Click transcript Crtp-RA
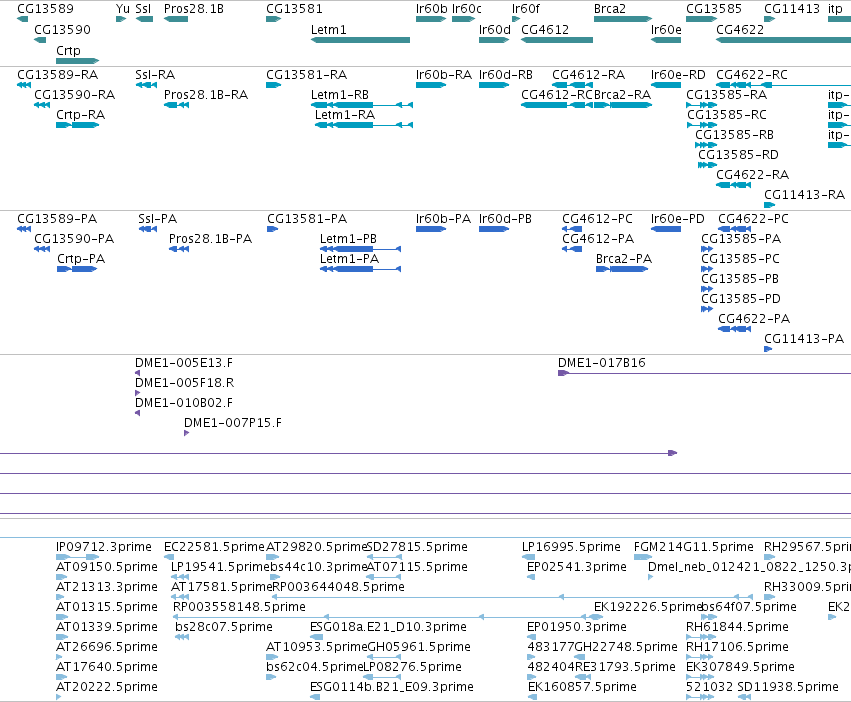The width and height of the screenshot is (851, 702). point(80,115)
